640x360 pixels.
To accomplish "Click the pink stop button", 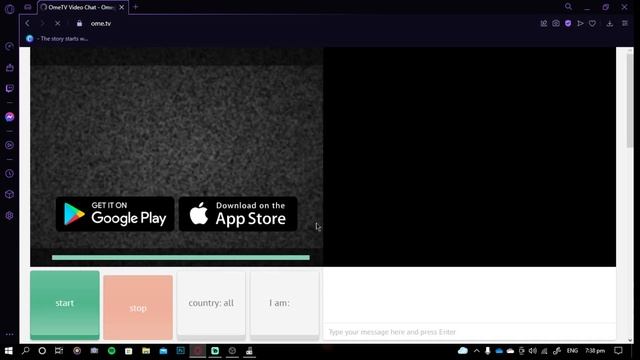I will click(138, 307).
